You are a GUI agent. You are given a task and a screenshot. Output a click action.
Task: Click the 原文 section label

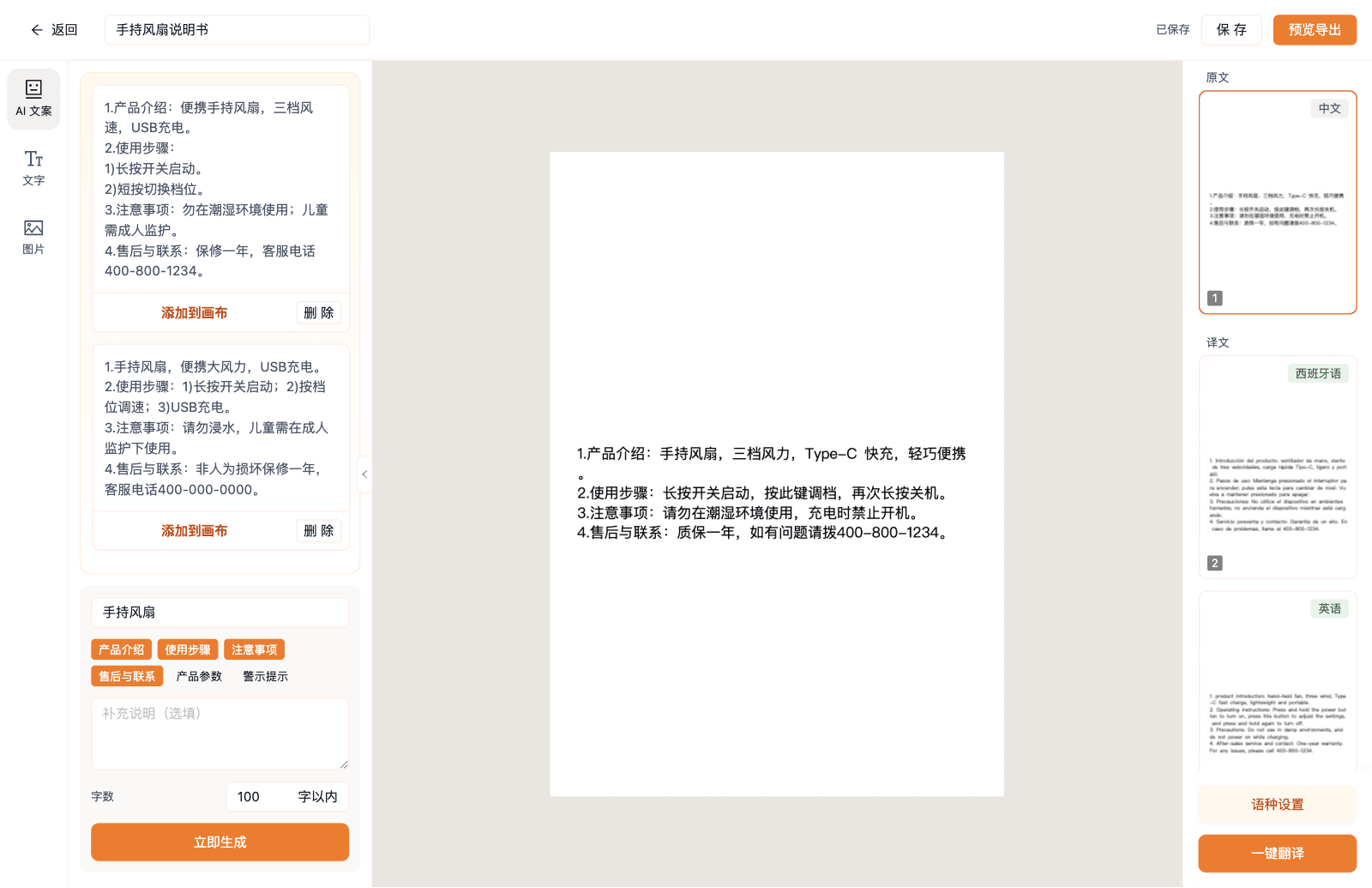click(1218, 77)
